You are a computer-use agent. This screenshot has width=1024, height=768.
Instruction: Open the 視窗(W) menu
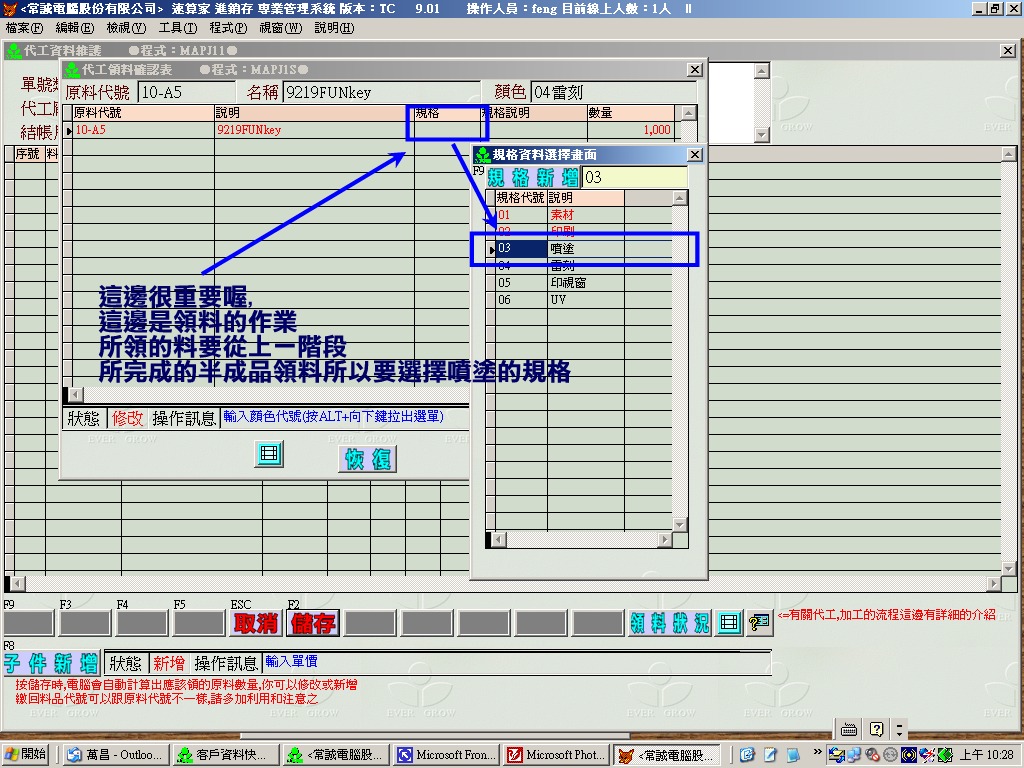coord(280,28)
